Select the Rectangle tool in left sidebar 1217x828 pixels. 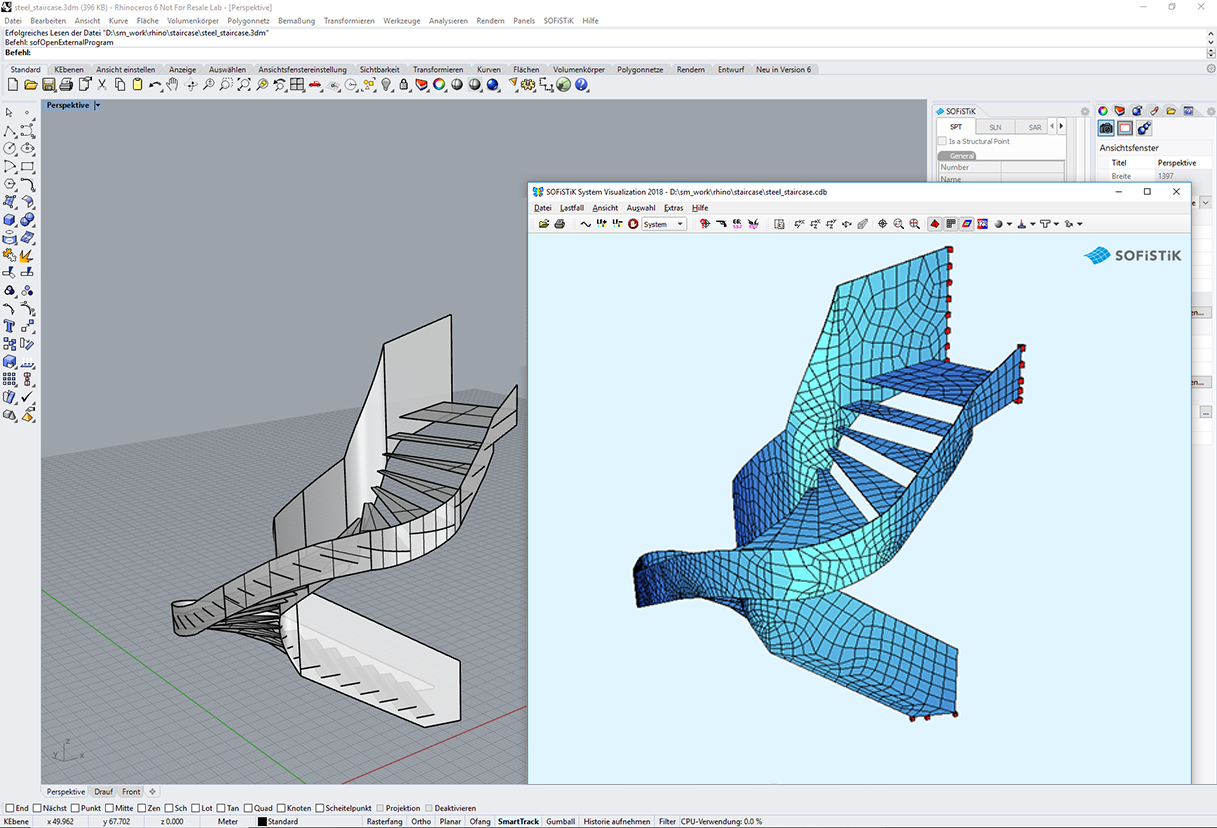27,166
